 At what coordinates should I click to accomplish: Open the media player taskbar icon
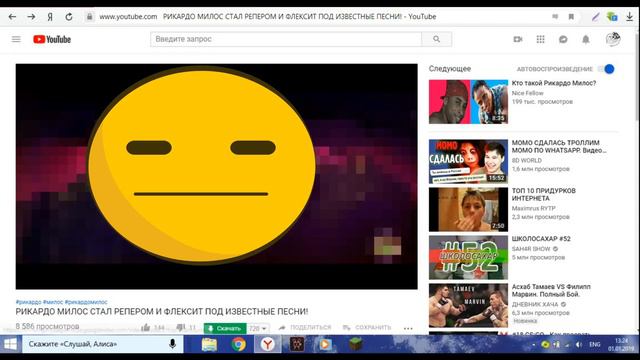(325, 344)
